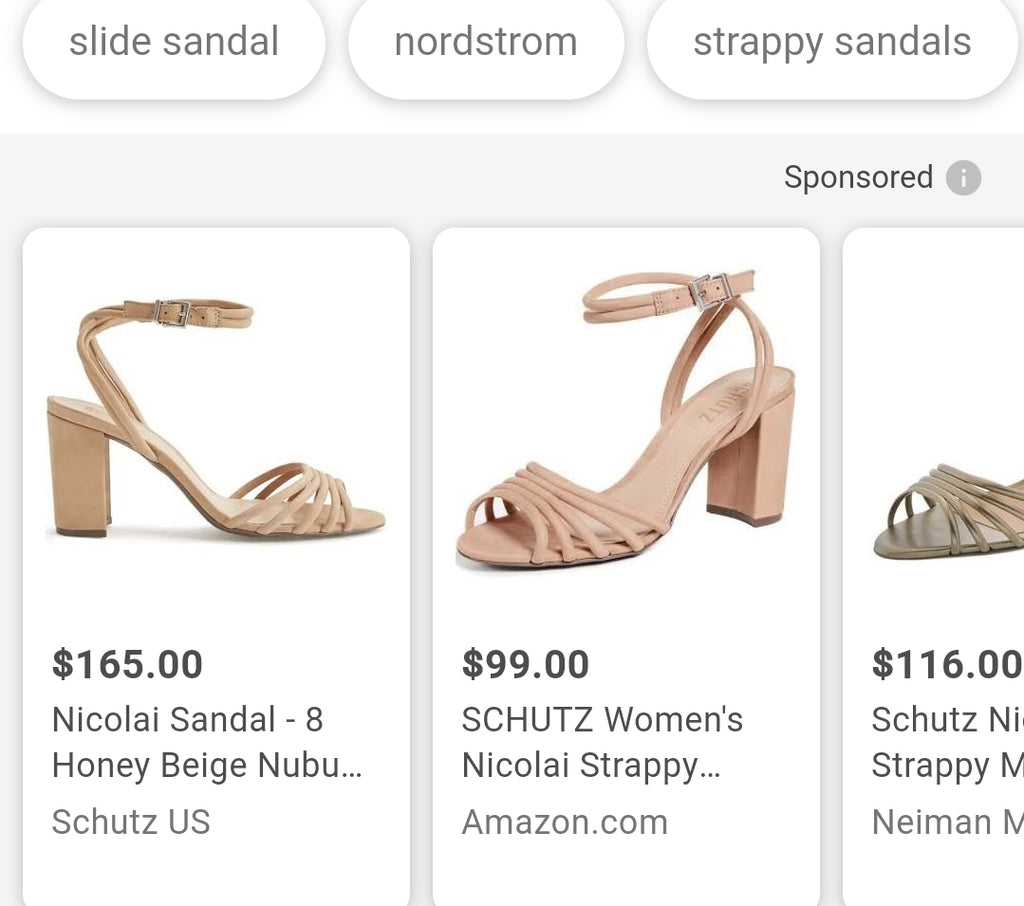Viewport: 1024px width, 906px height.
Task: Visit the Schutz US seller link
Action: pyautogui.click(x=131, y=822)
